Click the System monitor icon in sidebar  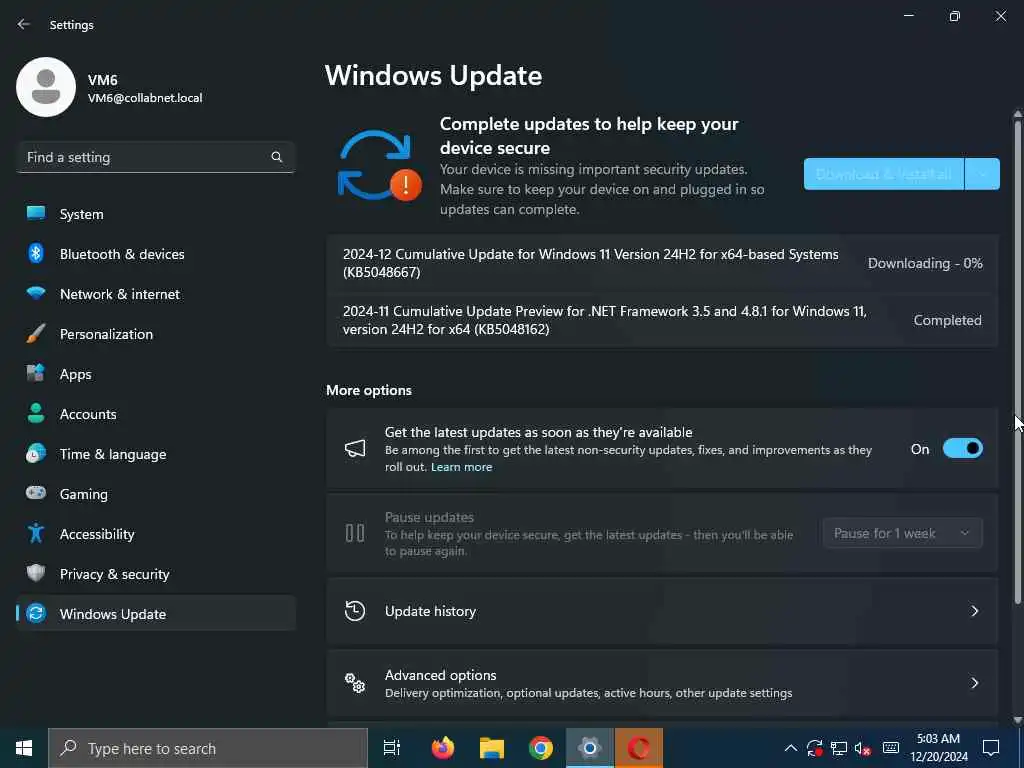tap(36, 214)
